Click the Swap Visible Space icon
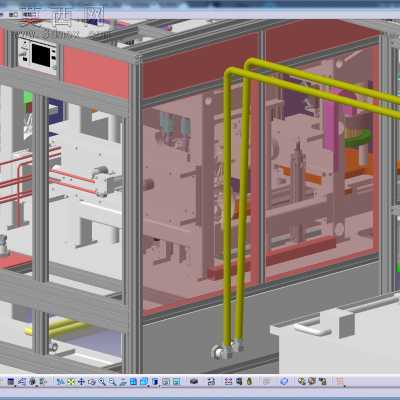The width and height of the screenshot is (400, 400). point(176,381)
